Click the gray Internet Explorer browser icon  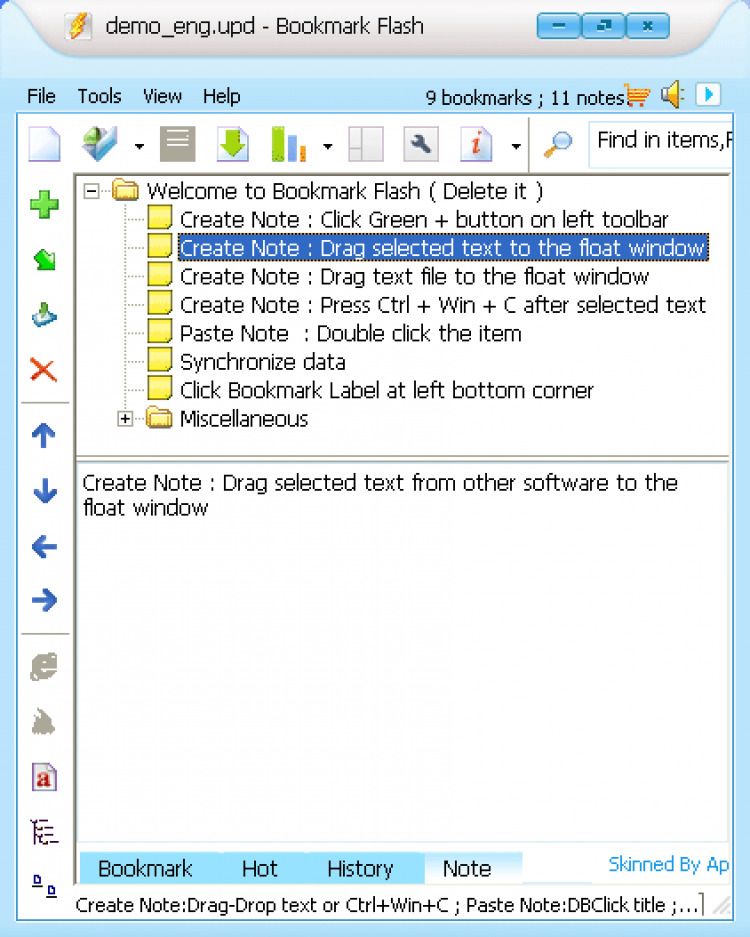[x=44, y=666]
